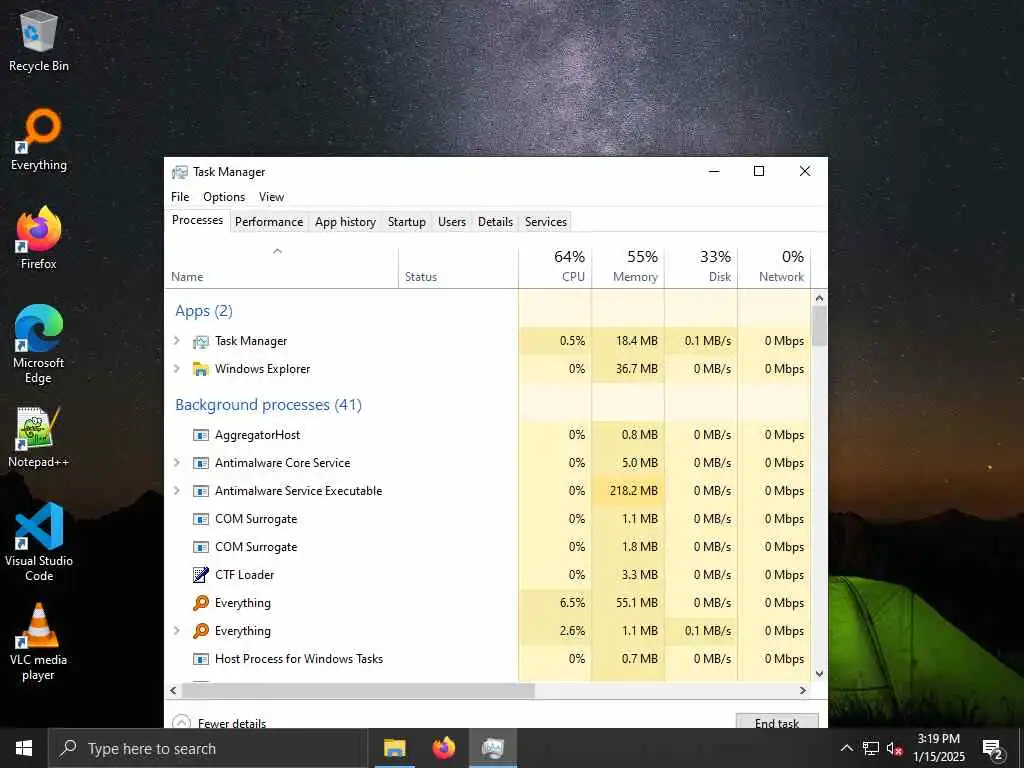Click the muted volume tray icon
Image resolution: width=1024 pixels, height=768 pixels.
pos(894,748)
